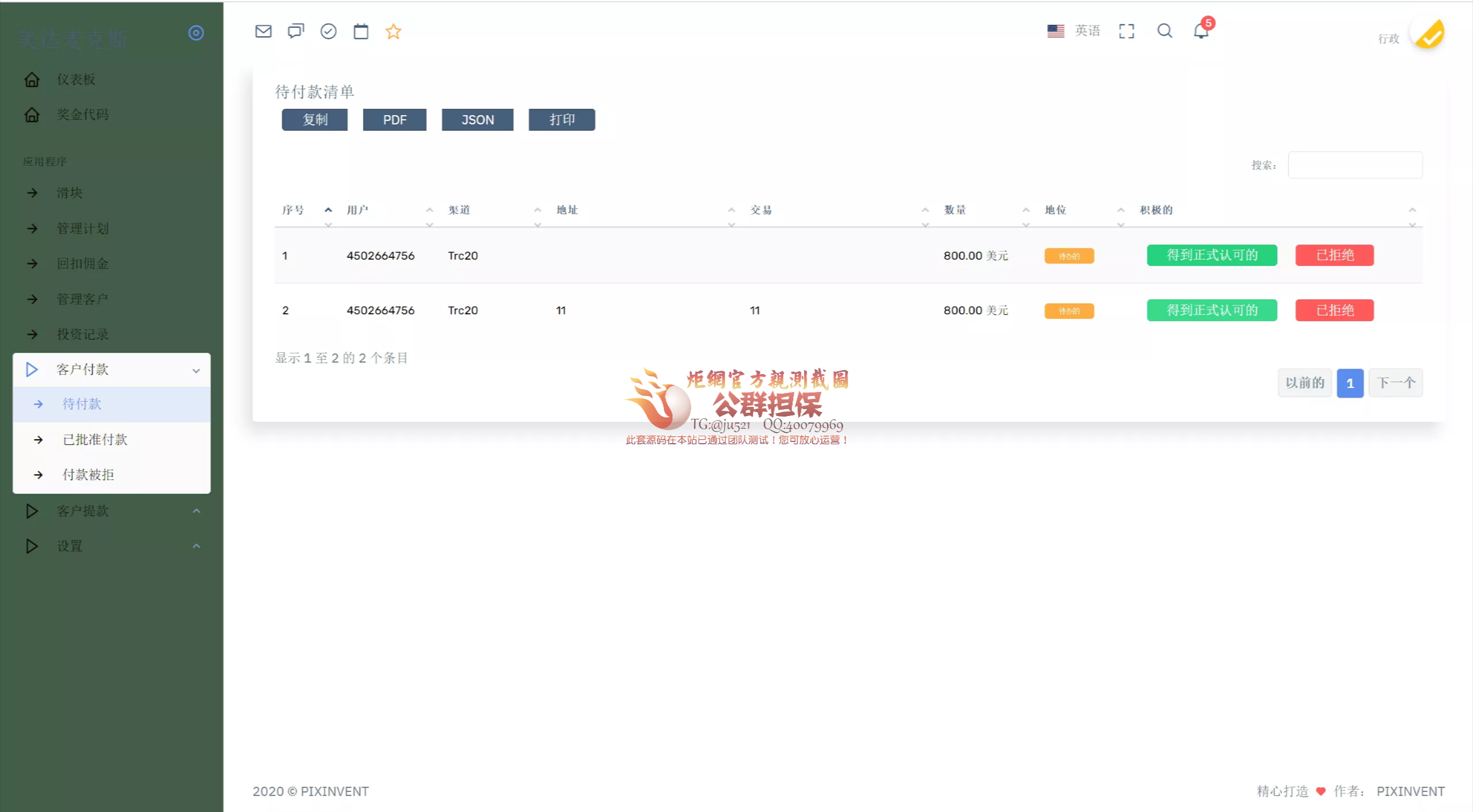Open the chat bubble icon
Image resolution: width=1473 pixels, height=812 pixels.
[296, 31]
